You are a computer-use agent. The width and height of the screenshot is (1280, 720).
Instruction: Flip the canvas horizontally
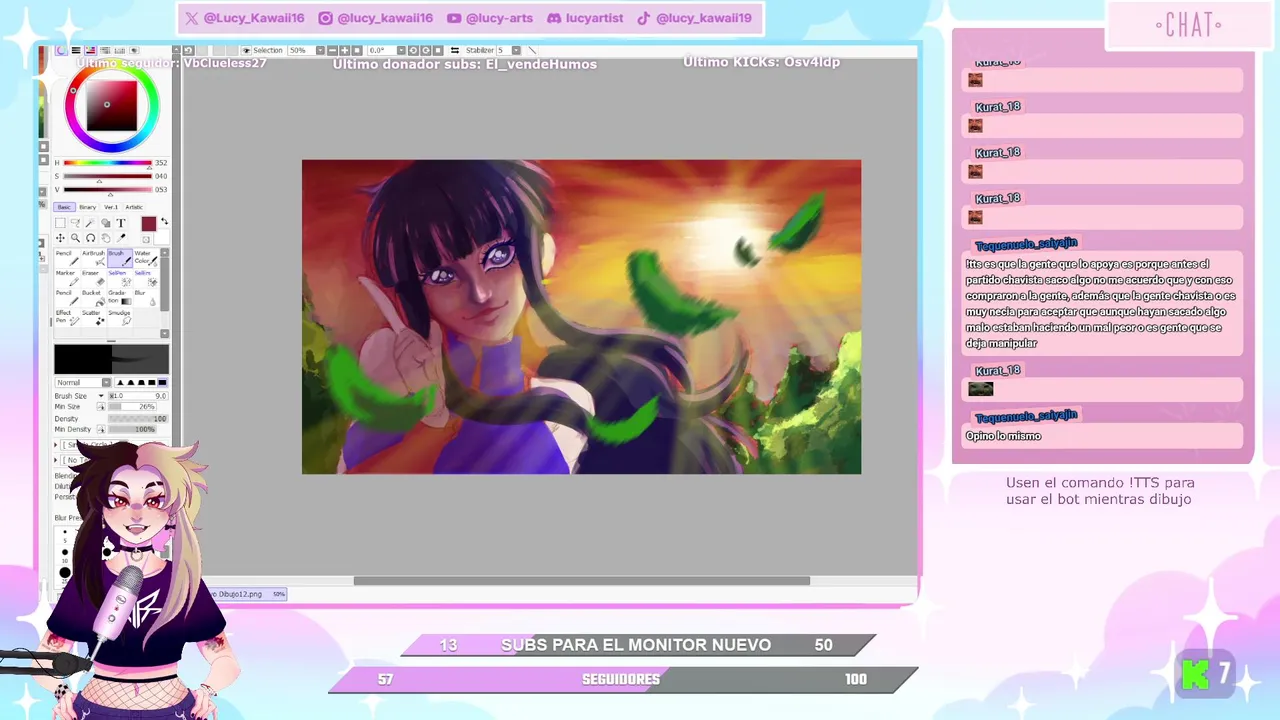455,50
